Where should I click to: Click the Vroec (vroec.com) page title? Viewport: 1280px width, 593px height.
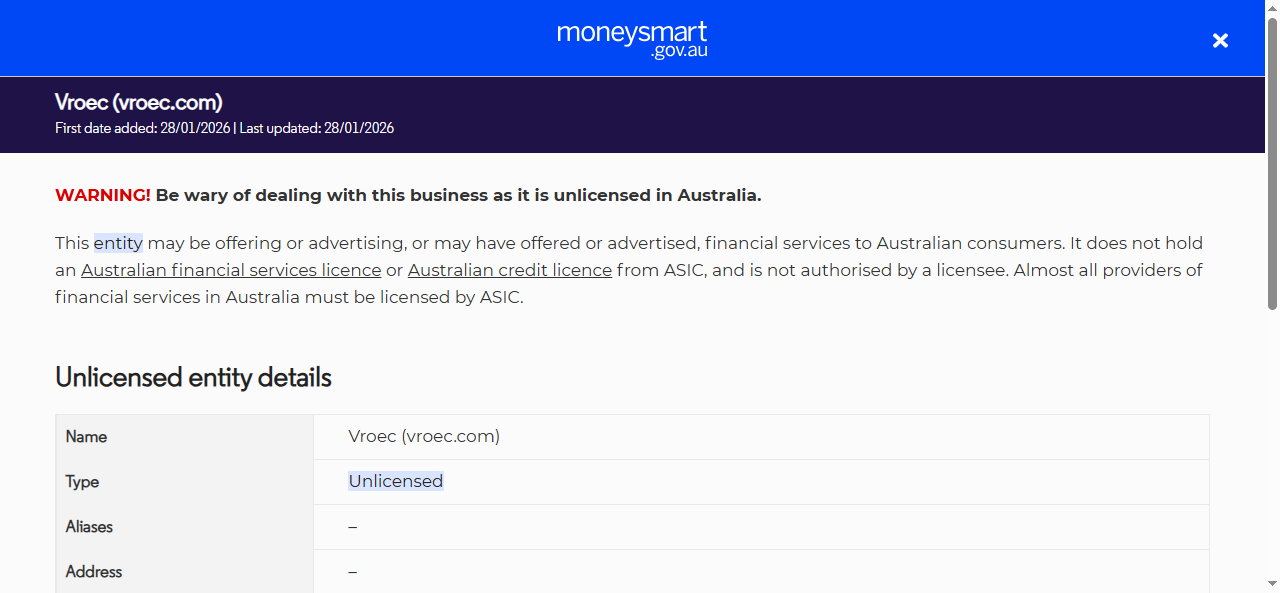pos(138,102)
